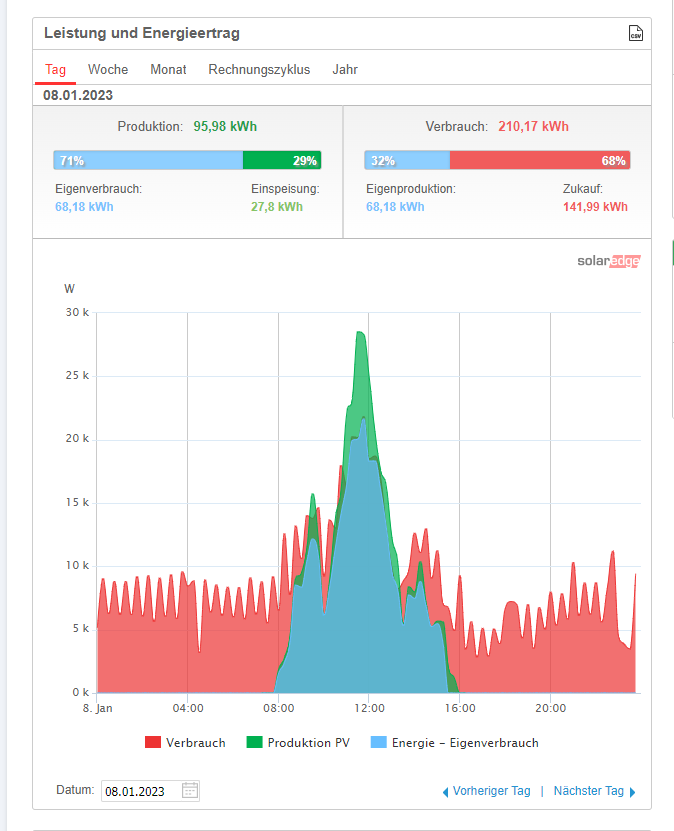Export chart data via CSV icon
The image size is (674, 831).
pos(635,33)
